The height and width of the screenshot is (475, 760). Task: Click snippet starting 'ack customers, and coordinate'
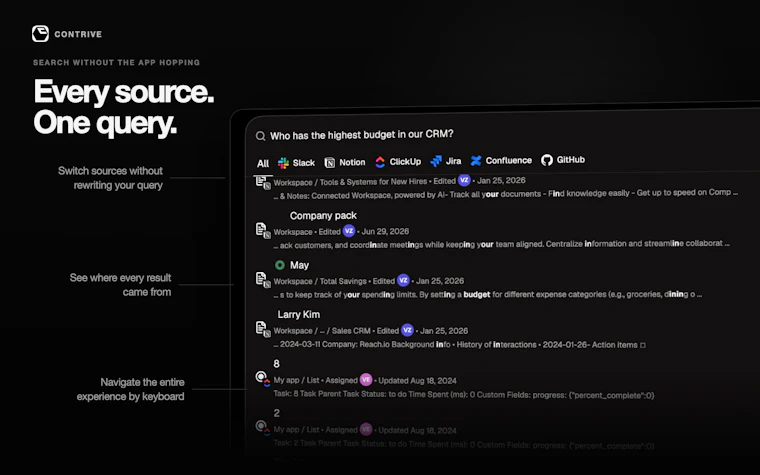pyautogui.click(x=501, y=244)
